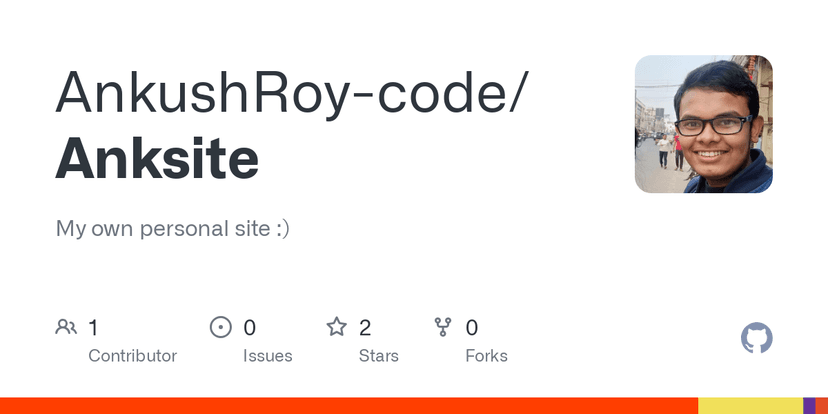Click the forks count number 0
The height and width of the screenshot is (414, 828).
(x=472, y=327)
